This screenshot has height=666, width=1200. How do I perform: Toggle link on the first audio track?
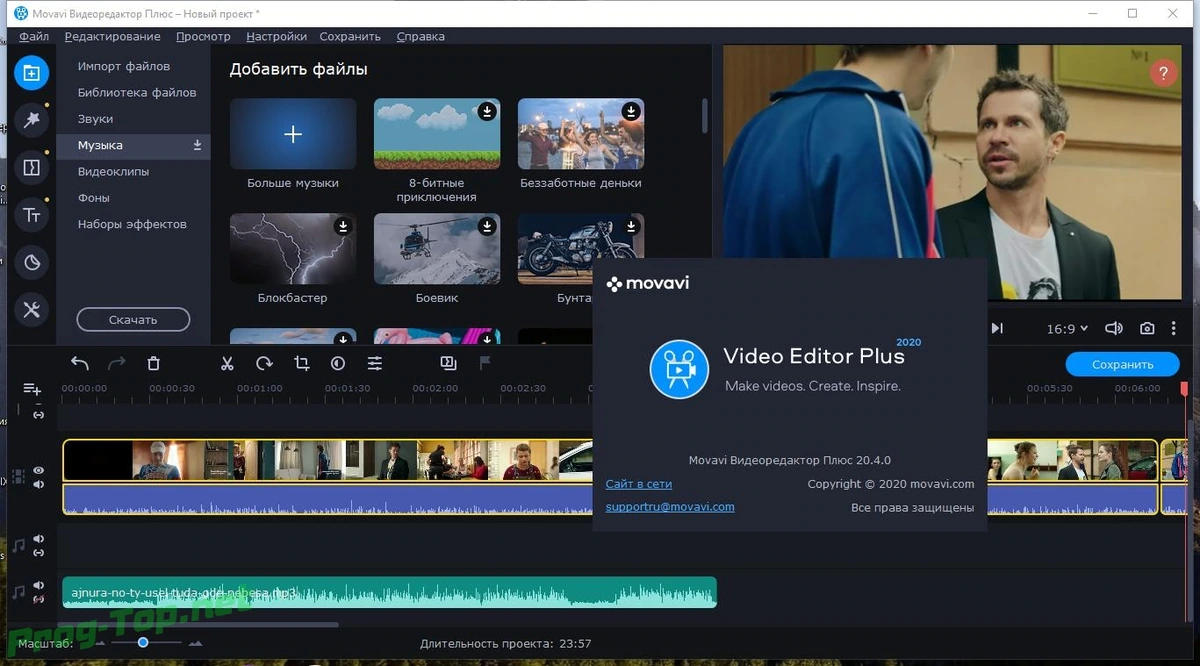point(38,552)
